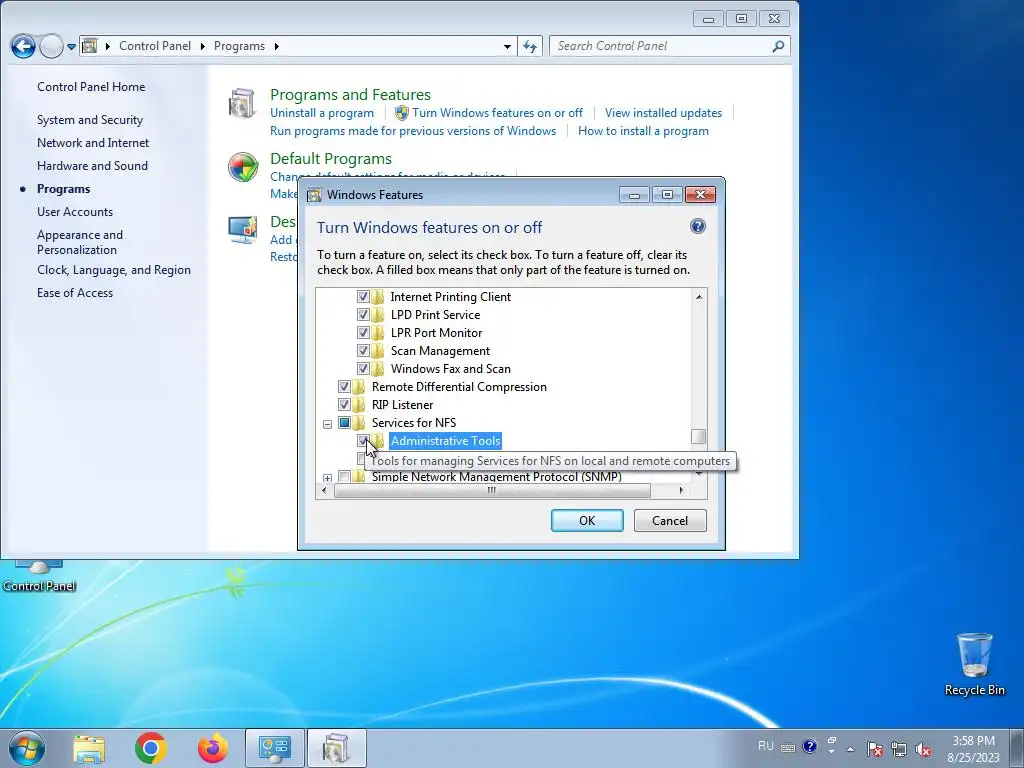Uncheck LPR Port Monitor
The width and height of the screenshot is (1024, 768).
(363, 332)
